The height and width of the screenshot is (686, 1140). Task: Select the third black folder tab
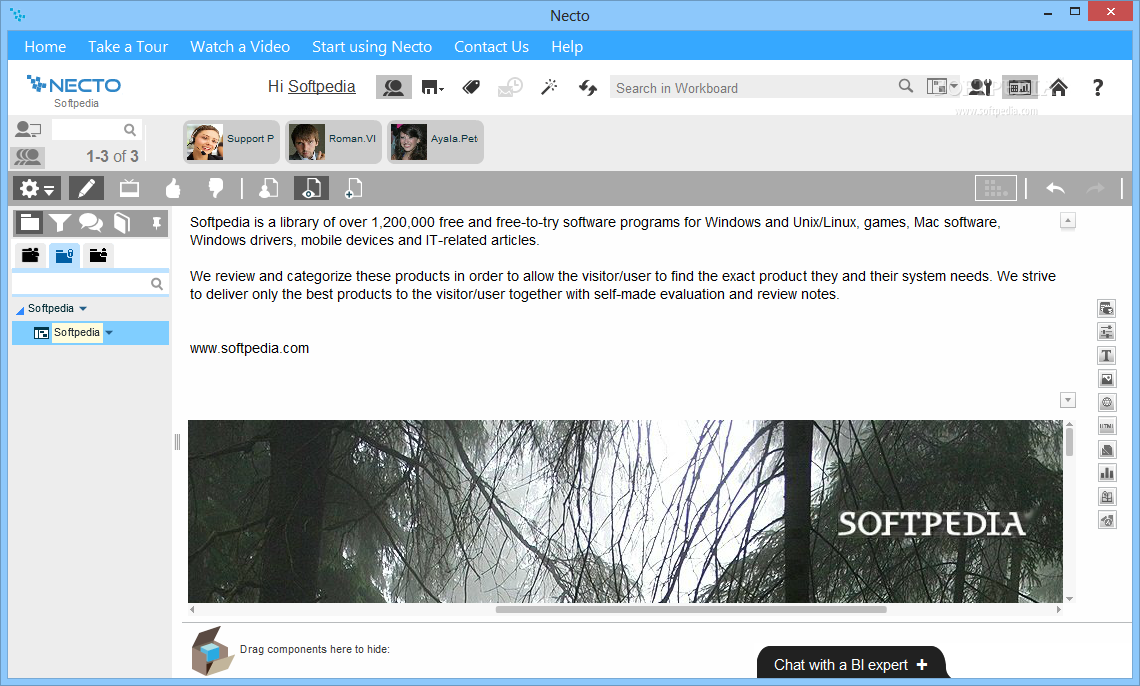pyautogui.click(x=98, y=255)
